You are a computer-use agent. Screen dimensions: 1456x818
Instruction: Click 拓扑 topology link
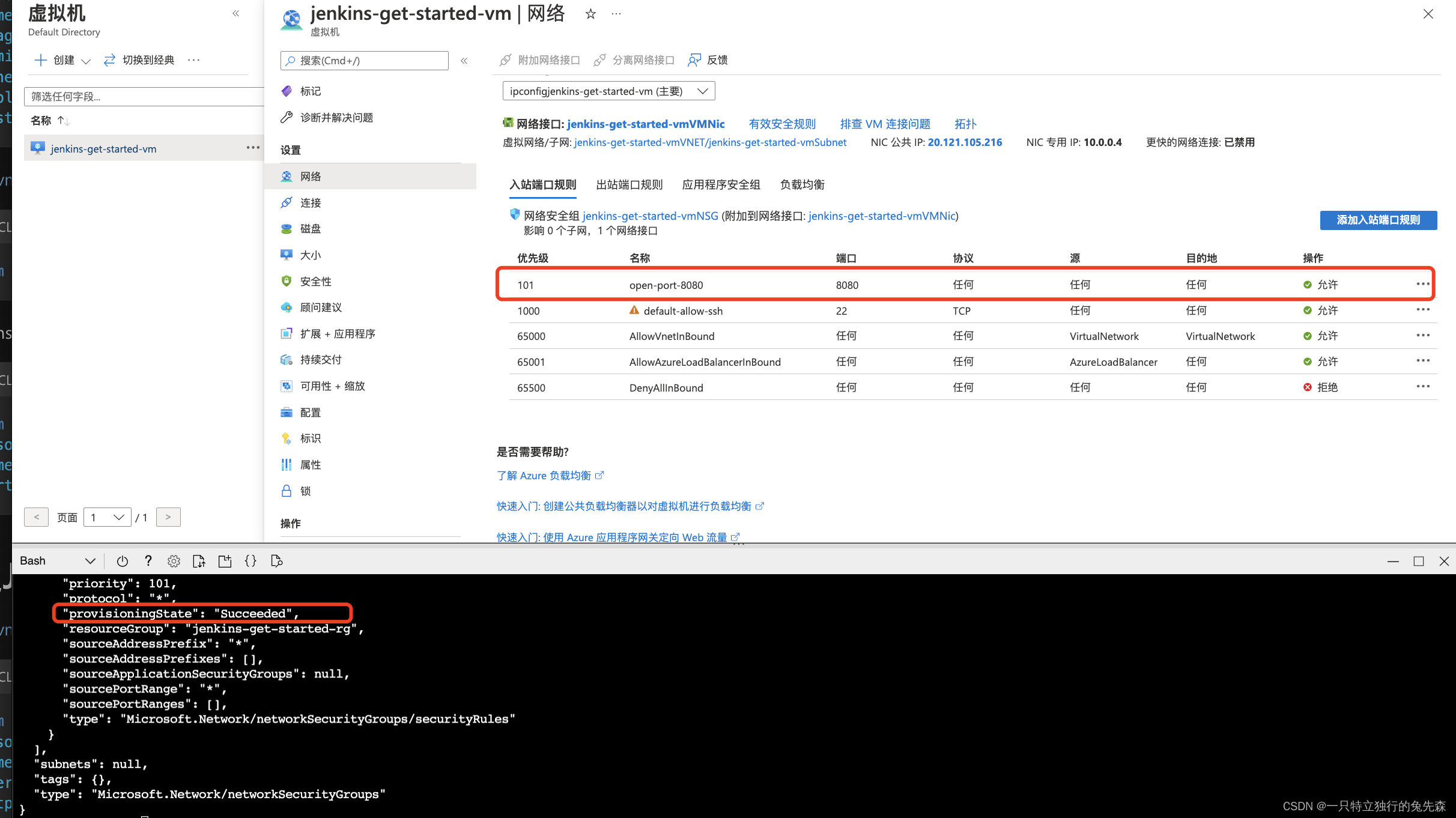965,124
